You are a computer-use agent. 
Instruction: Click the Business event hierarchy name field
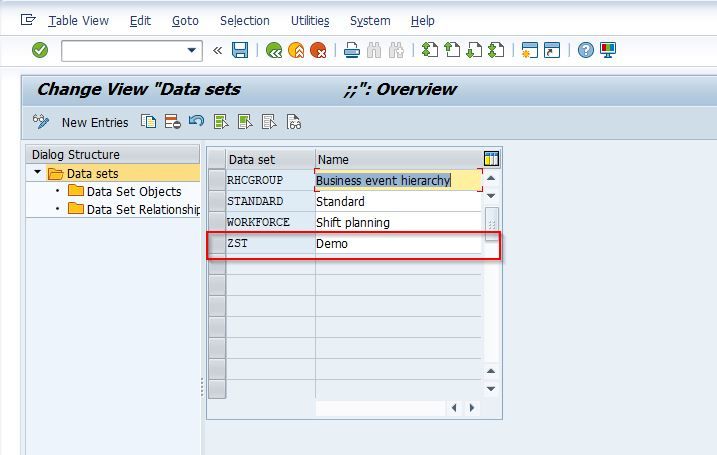[x=398, y=180]
